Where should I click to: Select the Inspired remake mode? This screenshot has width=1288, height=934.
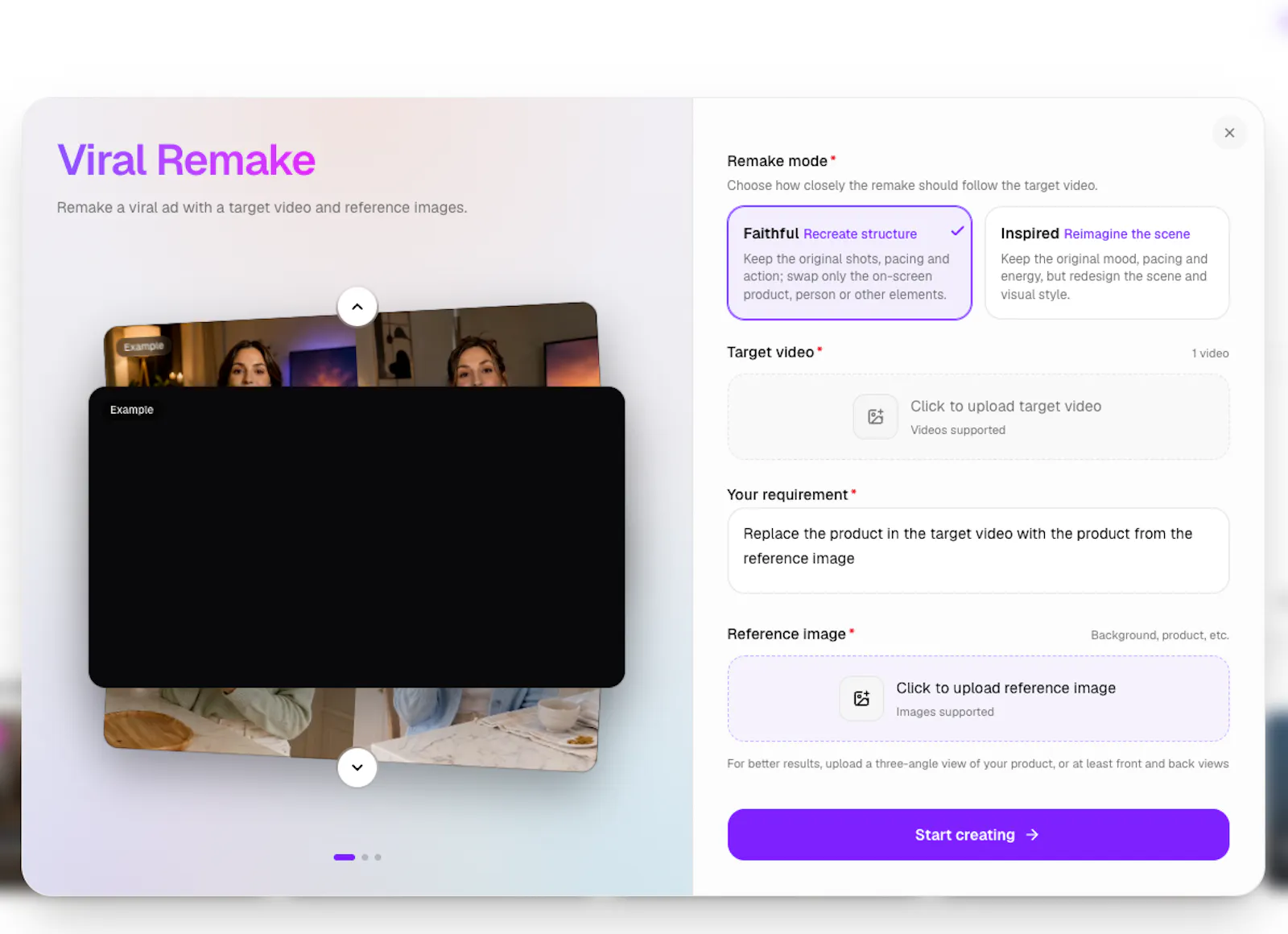[1107, 262]
